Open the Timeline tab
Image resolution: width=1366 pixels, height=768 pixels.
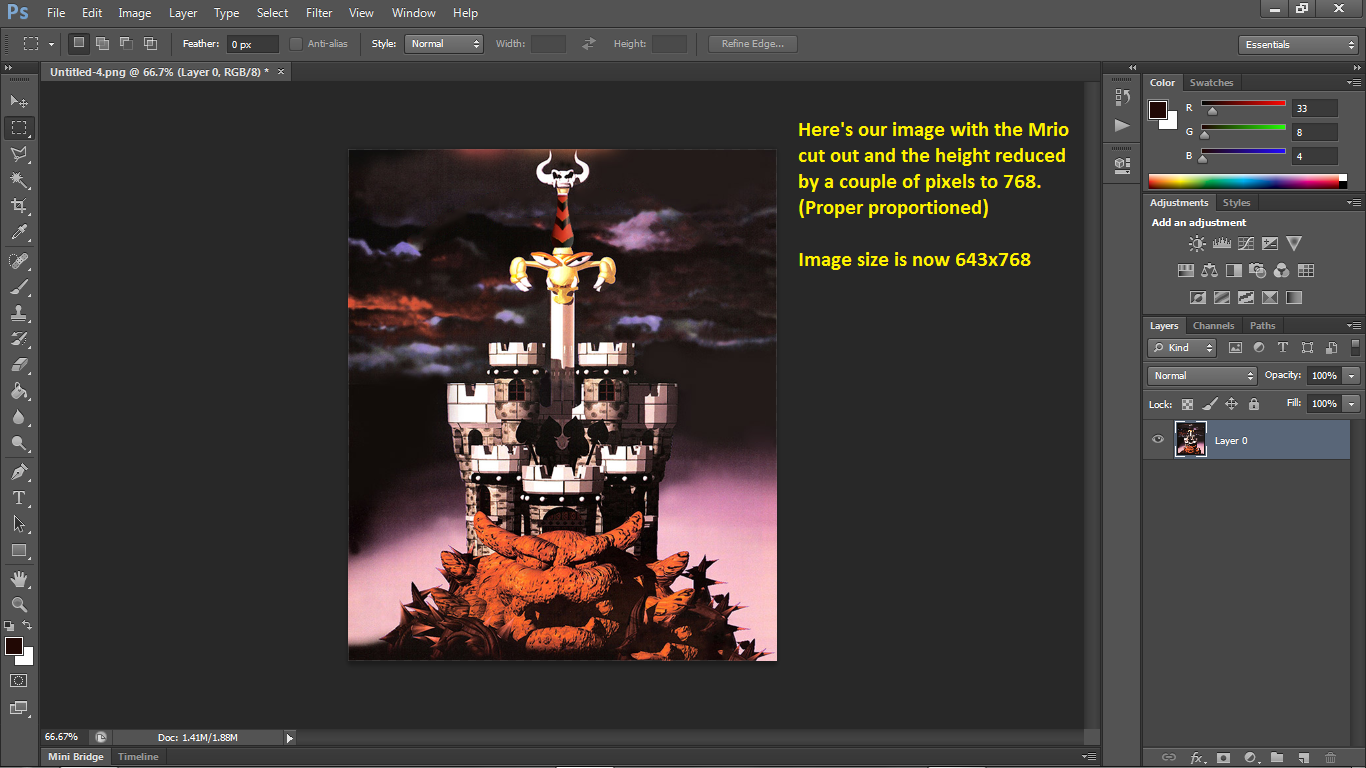pyautogui.click(x=138, y=757)
